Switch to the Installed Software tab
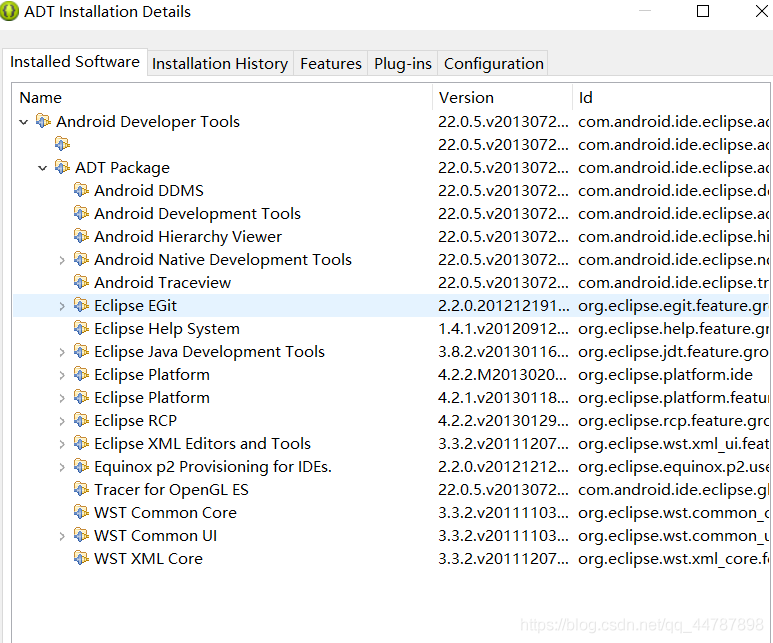This screenshot has width=773, height=643. [x=75, y=62]
